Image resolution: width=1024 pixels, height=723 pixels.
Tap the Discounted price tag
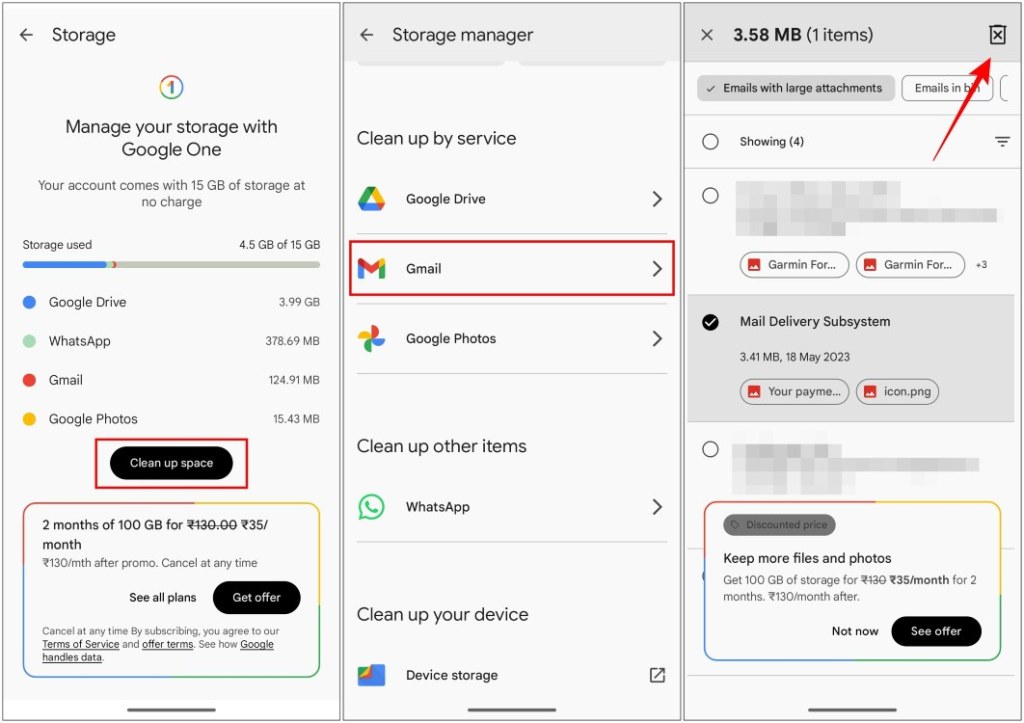(778, 525)
